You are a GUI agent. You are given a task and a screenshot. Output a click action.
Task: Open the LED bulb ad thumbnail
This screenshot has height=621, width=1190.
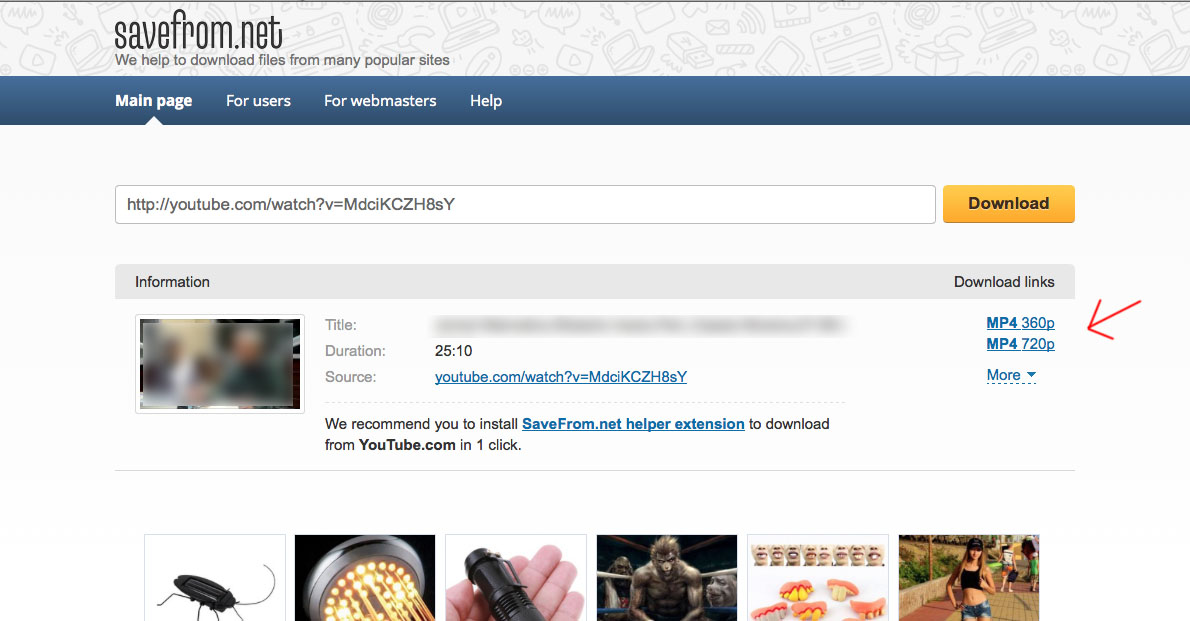[365, 578]
